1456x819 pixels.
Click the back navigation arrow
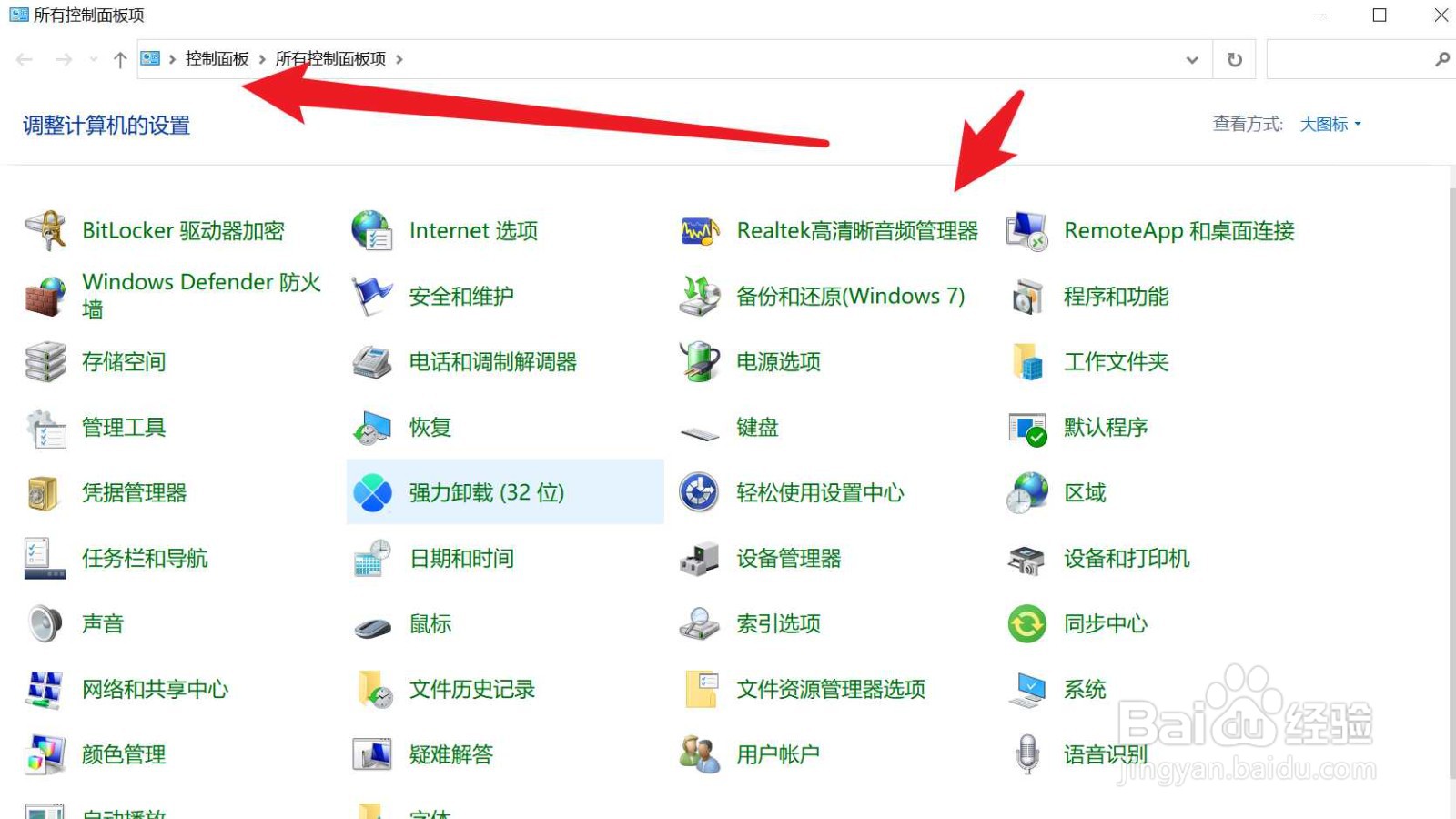click(25, 59)
